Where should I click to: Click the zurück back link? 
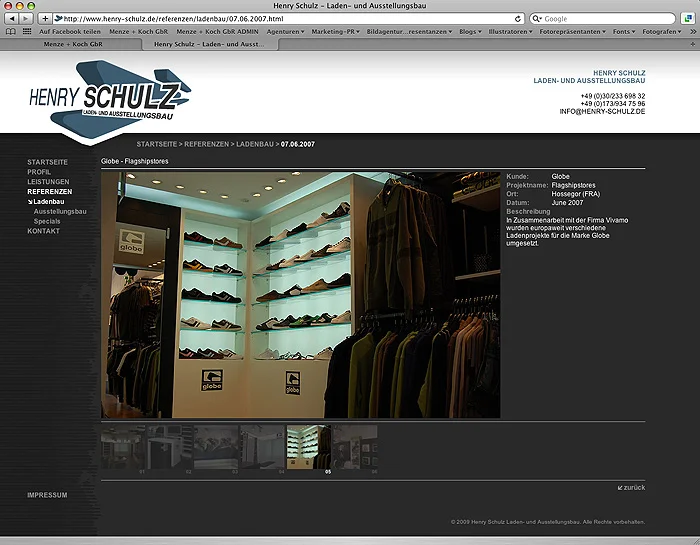click(x=631, y=487)
